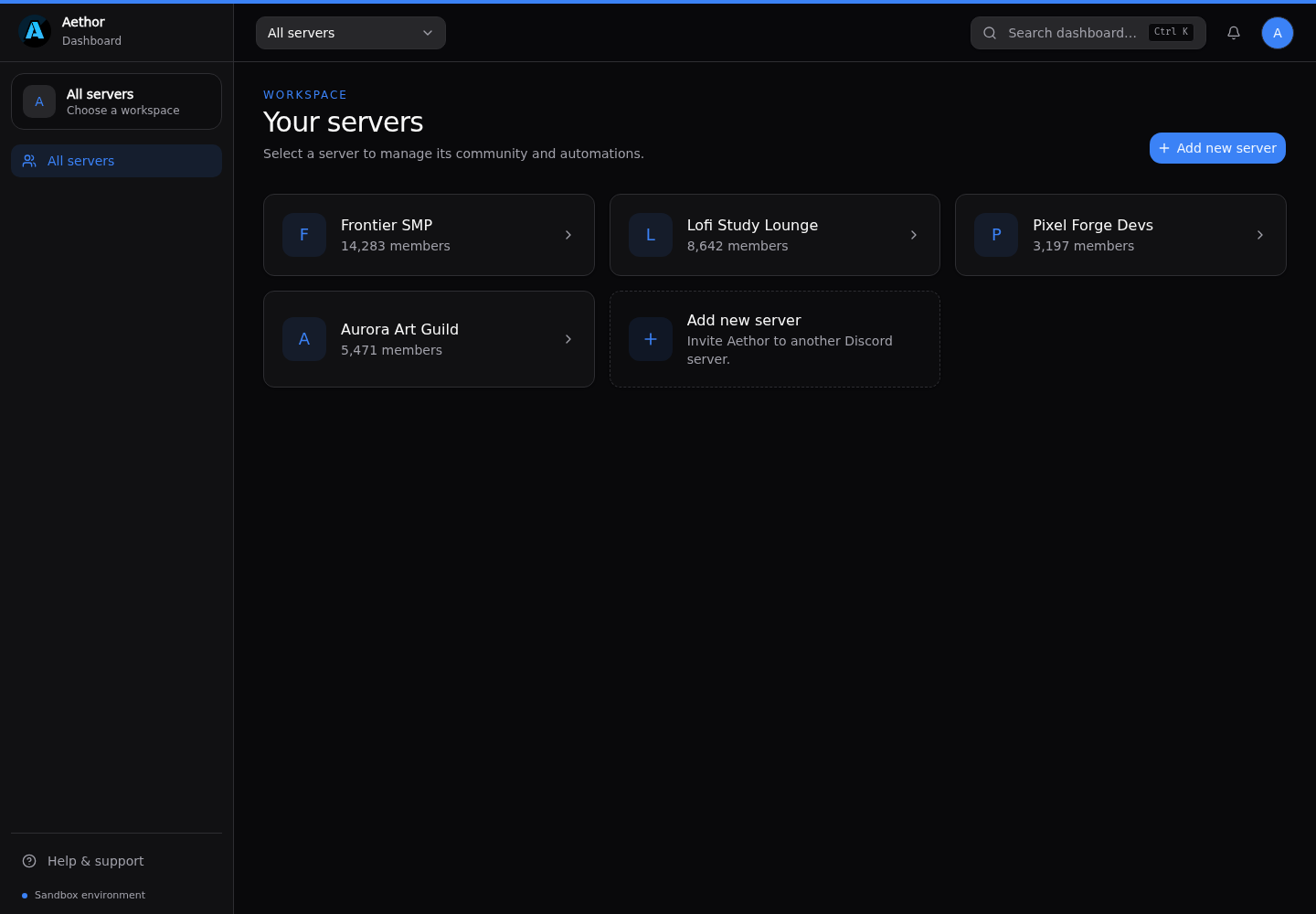Click the 'Choose a workspace' subtitle
Viewport: 1316px width, 914px height.
click(123, 111)
